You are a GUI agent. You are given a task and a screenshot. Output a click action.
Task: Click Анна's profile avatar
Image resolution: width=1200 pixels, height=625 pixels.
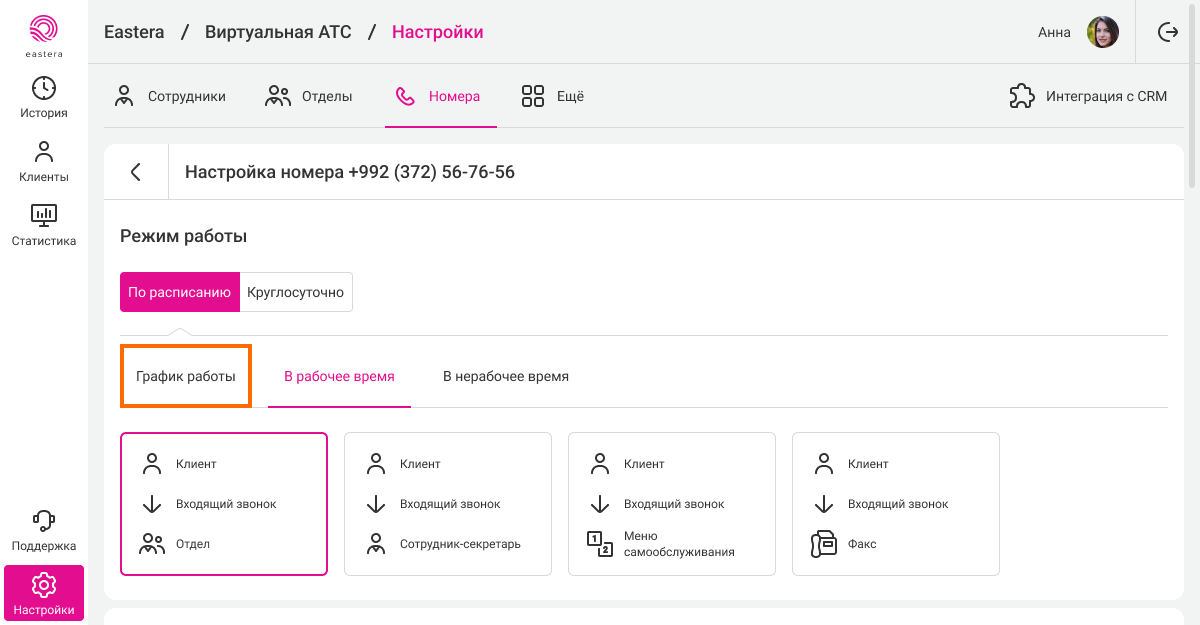pos(1102,32)
